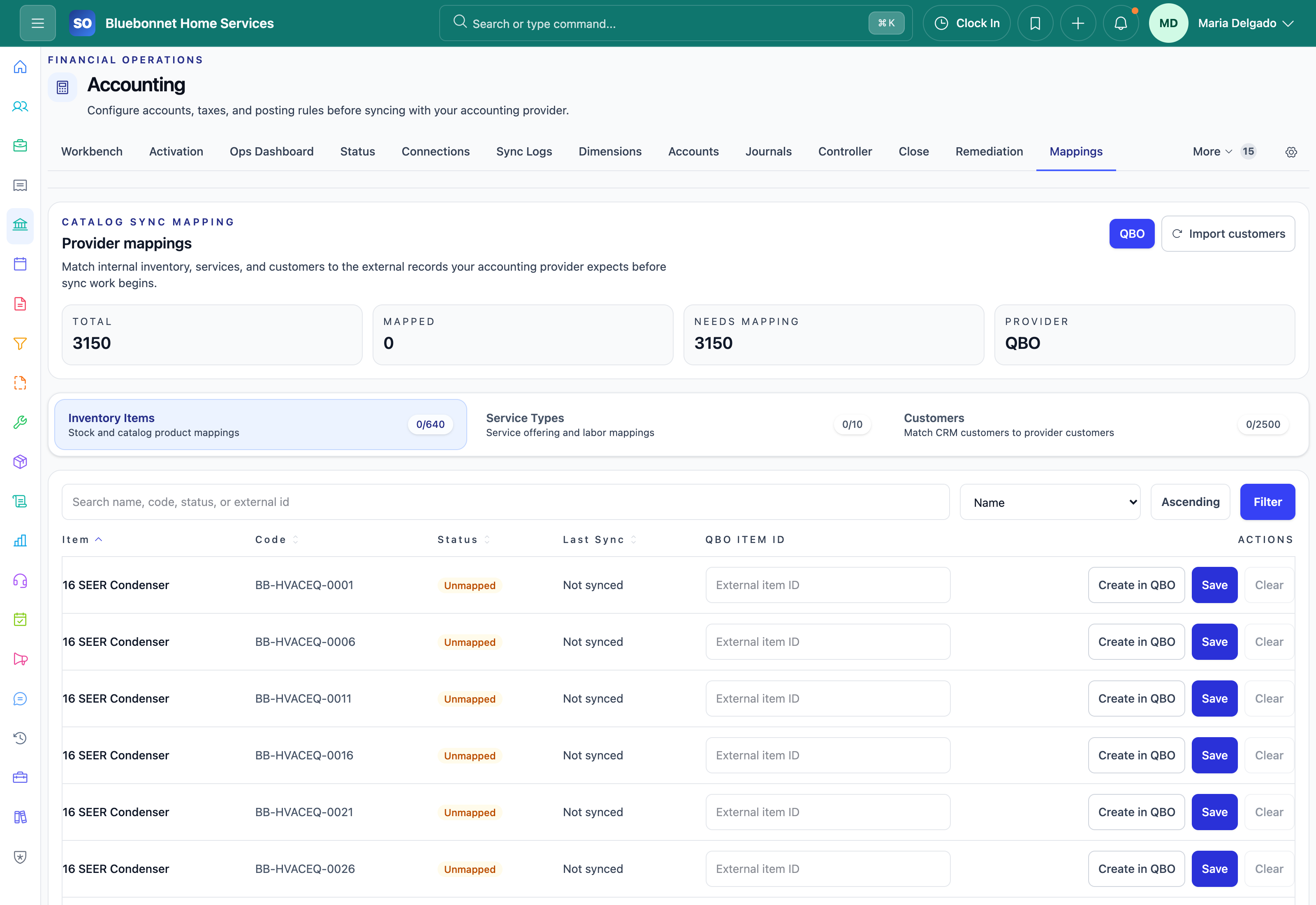The image size is (1316, 905).
Task: Open the bookmark icon in the top bar
Action: (x=1035, y=23)
